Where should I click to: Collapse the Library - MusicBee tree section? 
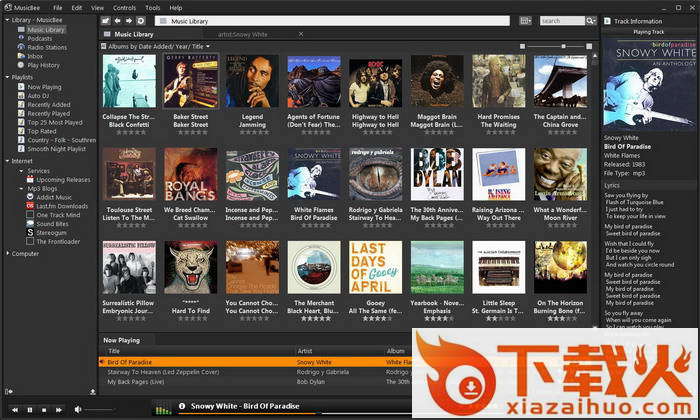[x=7, y=20]
